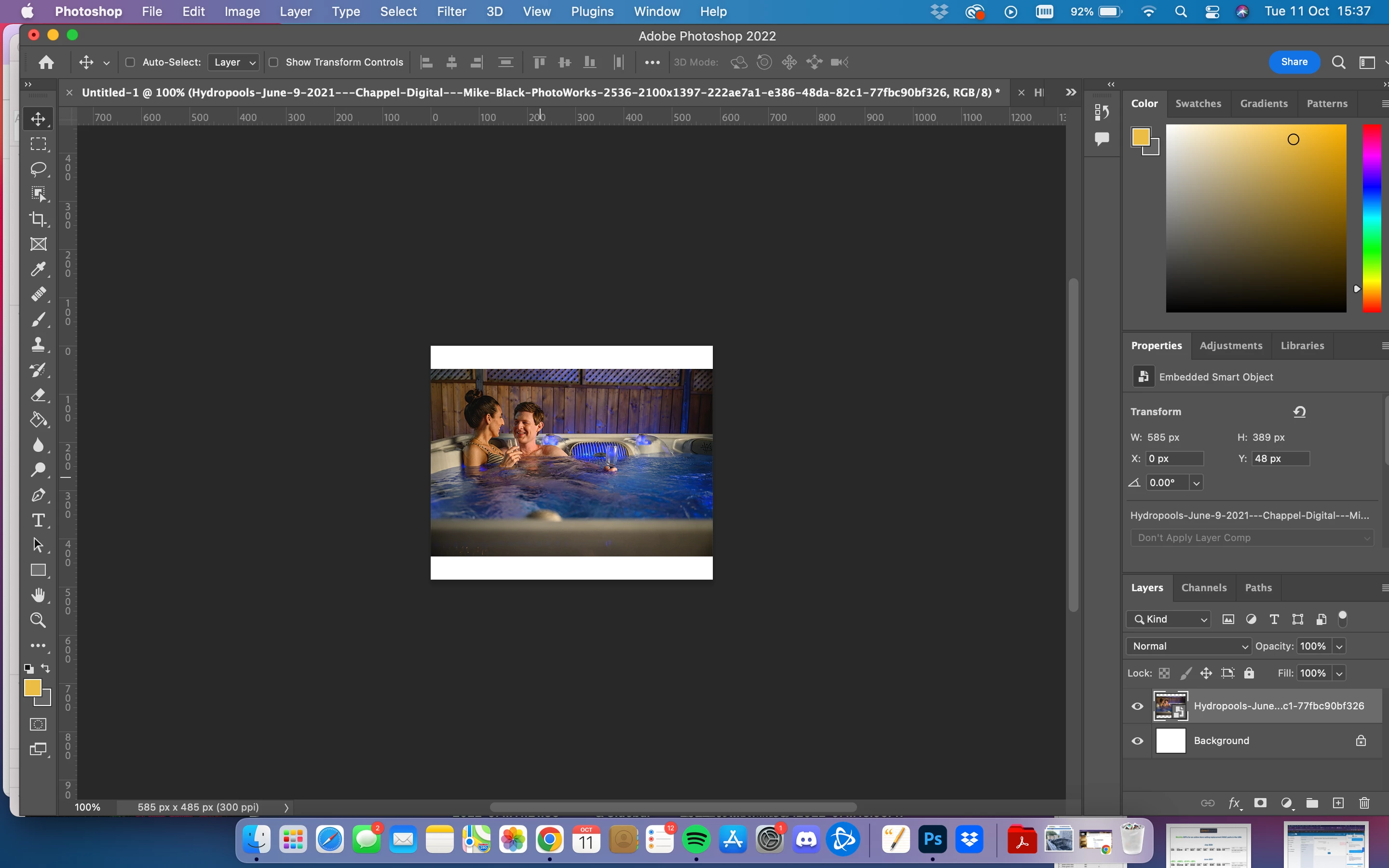
Task: Choose the Eyedropper tool
Action: tap(39, 269)
